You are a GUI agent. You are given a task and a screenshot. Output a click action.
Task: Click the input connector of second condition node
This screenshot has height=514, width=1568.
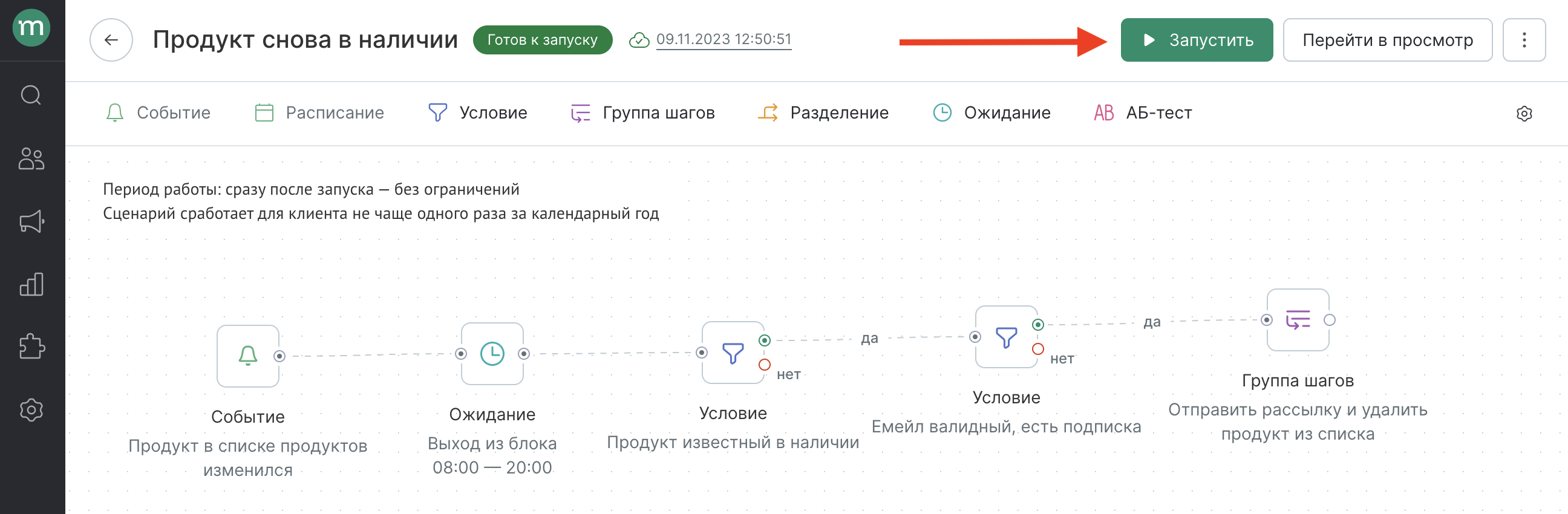[x=975, y=337]
